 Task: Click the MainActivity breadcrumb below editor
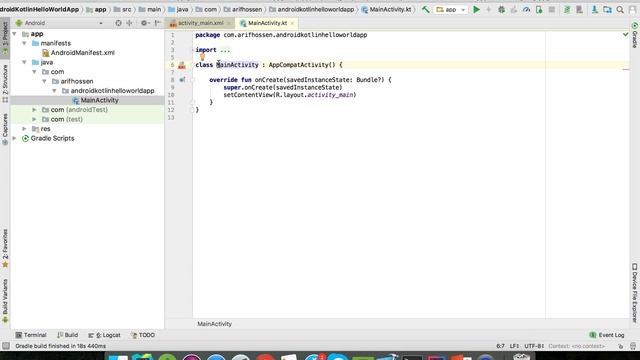(214, 324)
